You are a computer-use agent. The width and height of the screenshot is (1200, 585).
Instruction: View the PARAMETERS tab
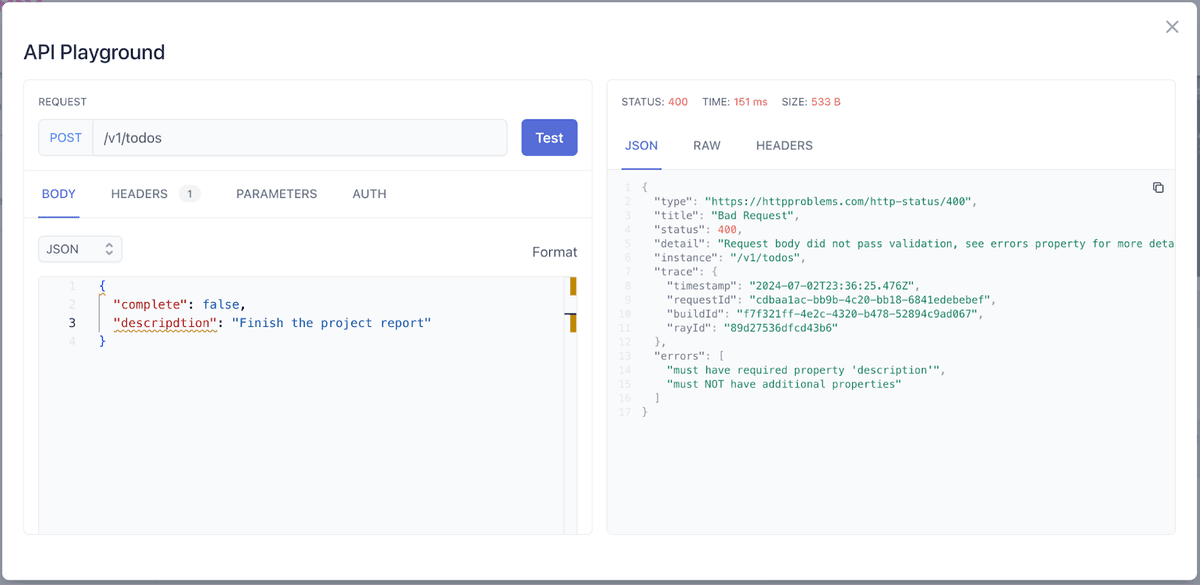276,193
